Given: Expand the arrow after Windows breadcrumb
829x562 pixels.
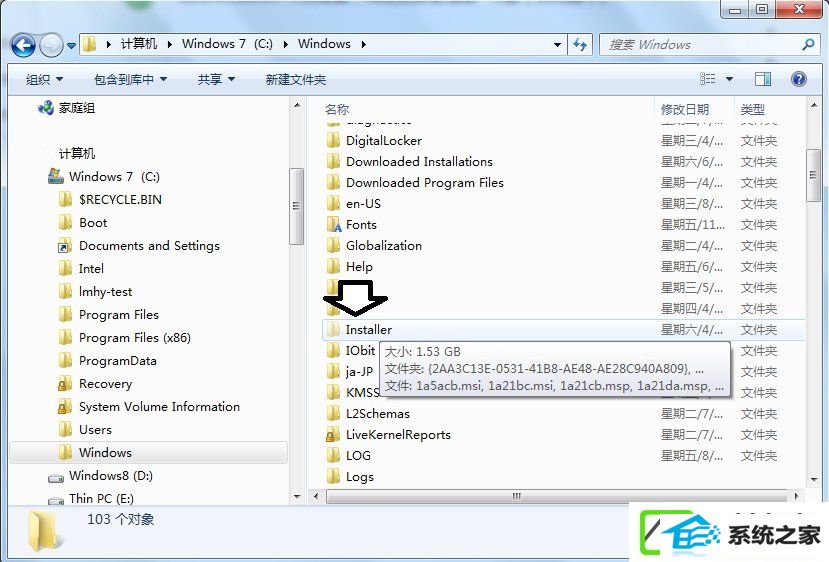Looking at the screenshot, I should coord(364,44).
